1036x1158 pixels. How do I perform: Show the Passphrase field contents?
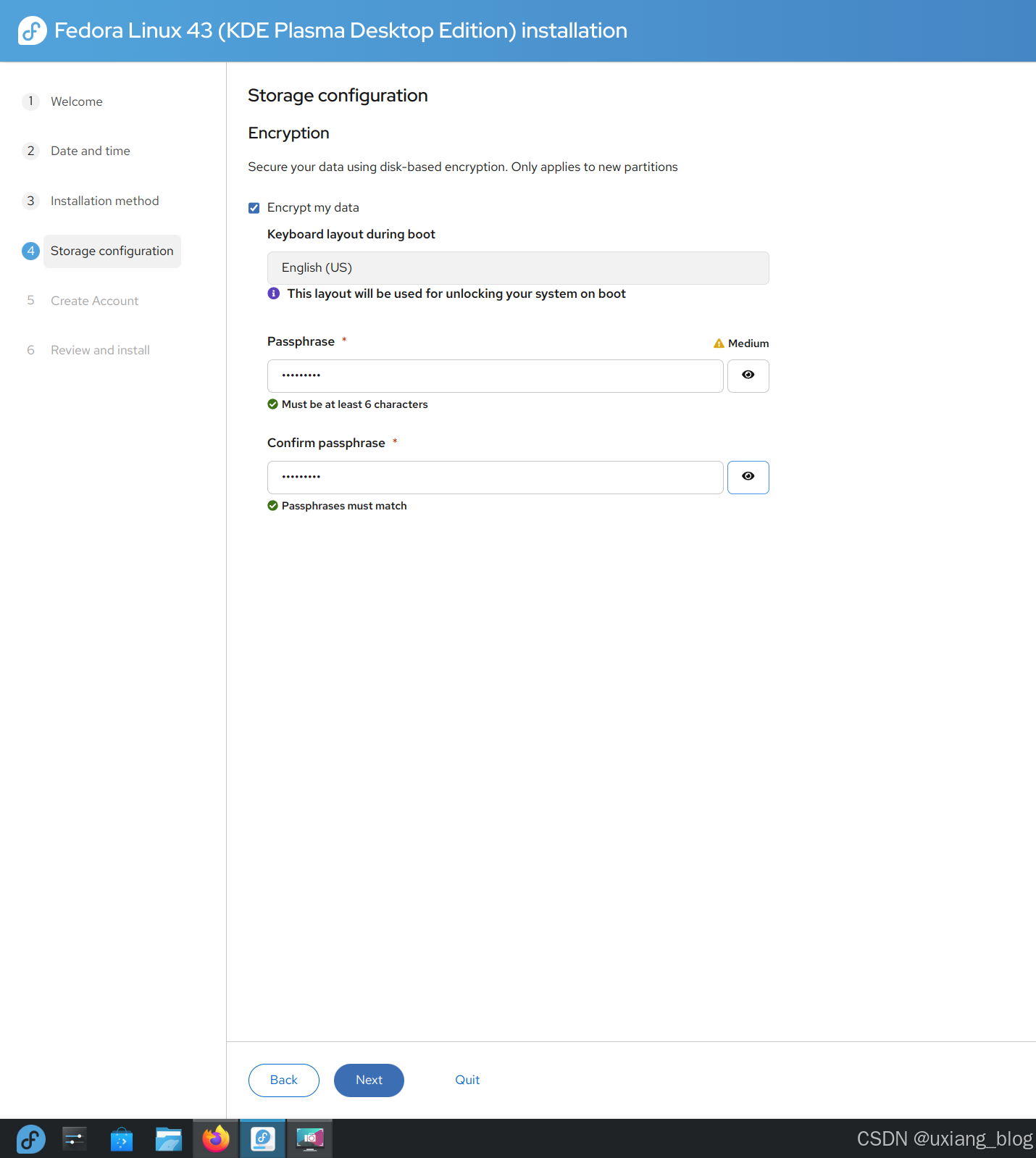pyautogui.click(x=748, y=376)
